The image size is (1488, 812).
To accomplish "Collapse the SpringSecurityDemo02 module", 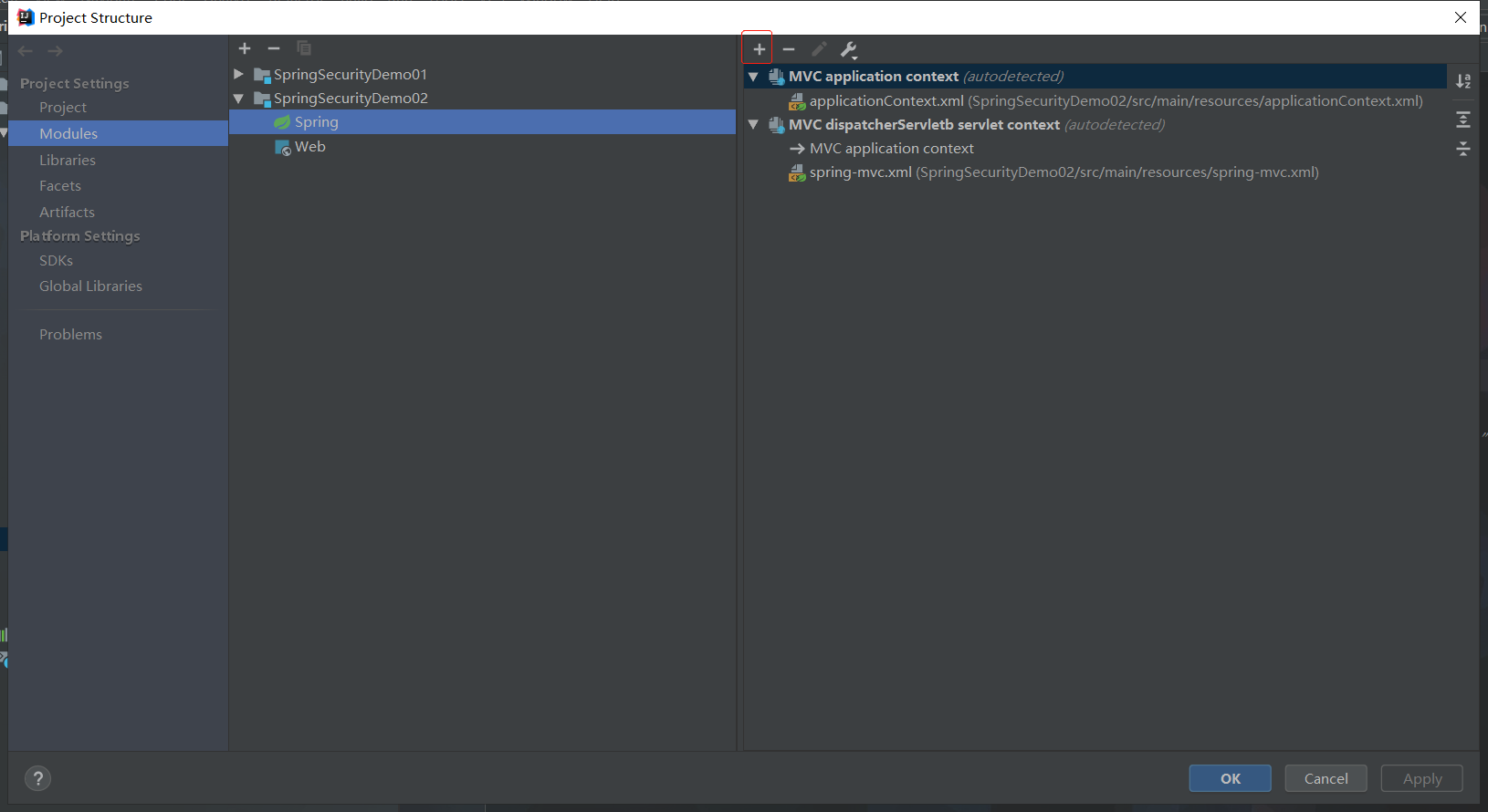I will pyautogui.click(x=238, y=99).
